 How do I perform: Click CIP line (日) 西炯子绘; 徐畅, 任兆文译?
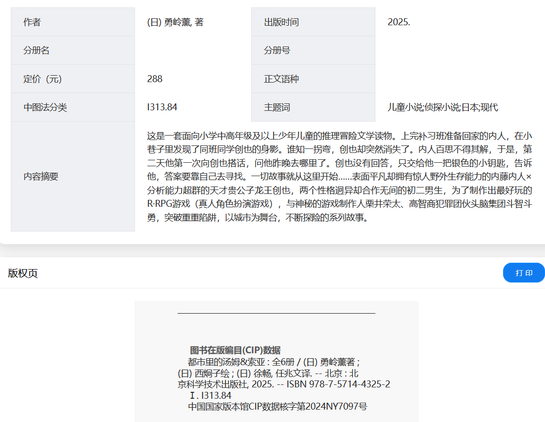pos(268,373)
